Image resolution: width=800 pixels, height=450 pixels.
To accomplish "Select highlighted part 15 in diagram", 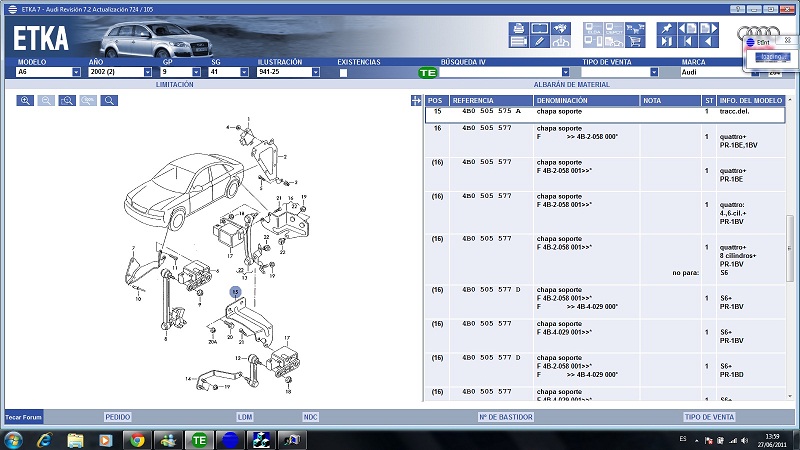I will pos(235,292).
